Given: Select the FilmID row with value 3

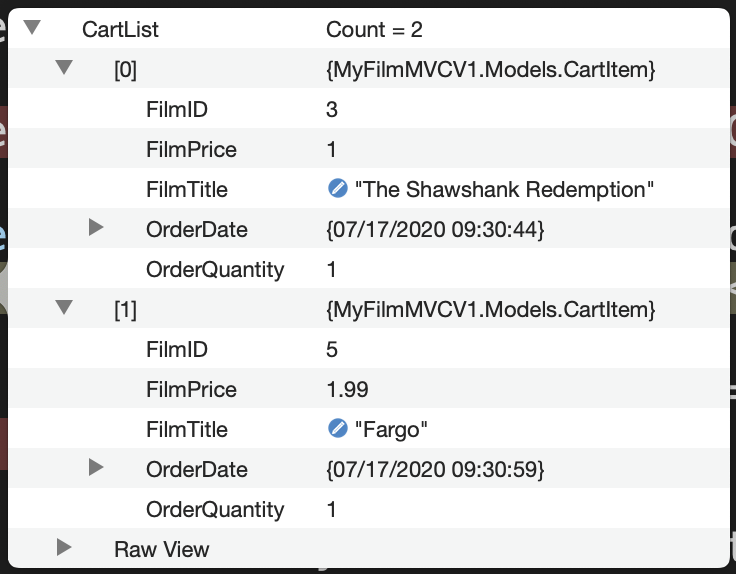Looking at the screenshot, I should [x=177, y=110].
